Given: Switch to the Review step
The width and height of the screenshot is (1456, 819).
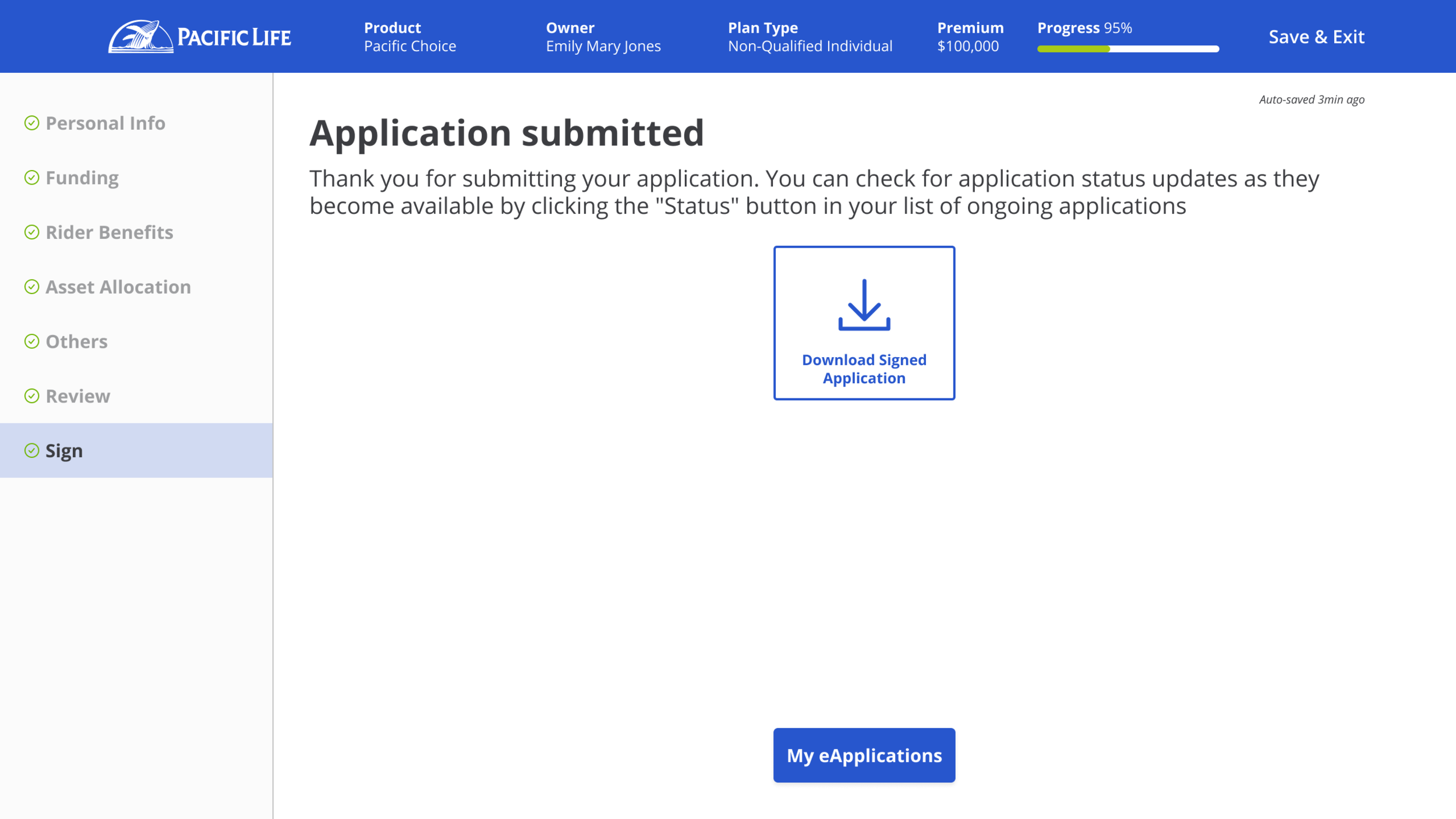Looking at the screenshot, I should pyautogui.click(x=78, y=396).
